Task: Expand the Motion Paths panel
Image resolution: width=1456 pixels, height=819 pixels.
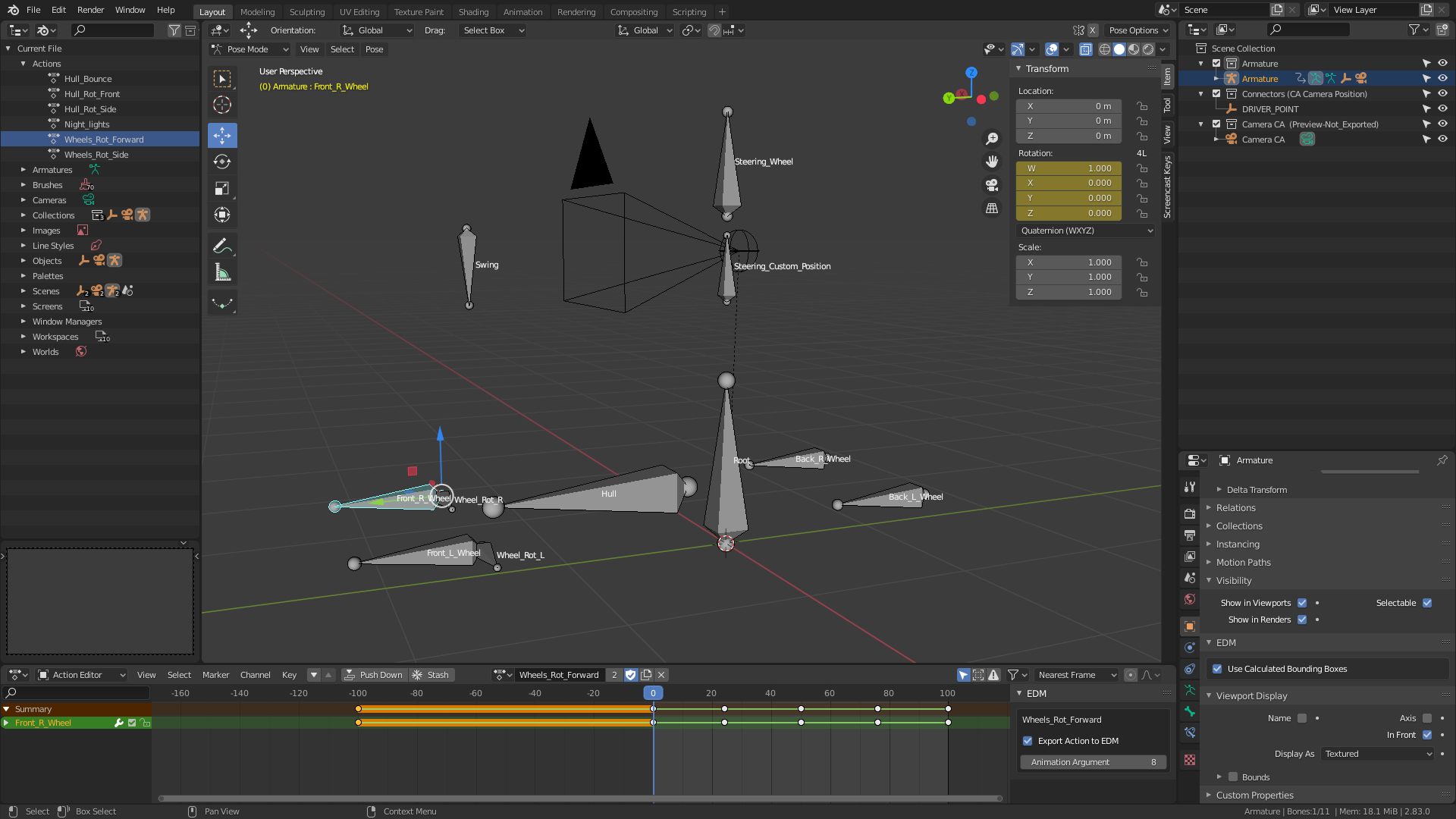Action: point(1243,563)
